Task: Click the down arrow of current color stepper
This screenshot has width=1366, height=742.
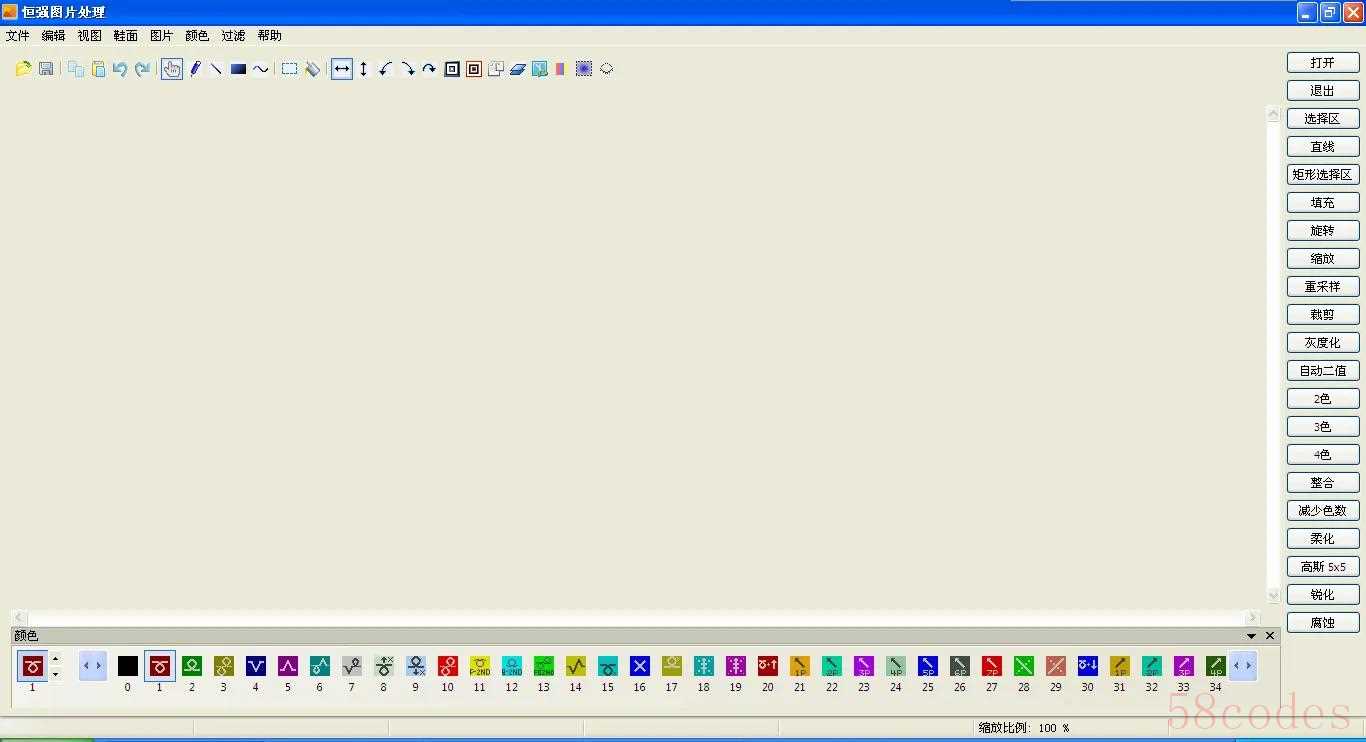Action: (55, 674)
